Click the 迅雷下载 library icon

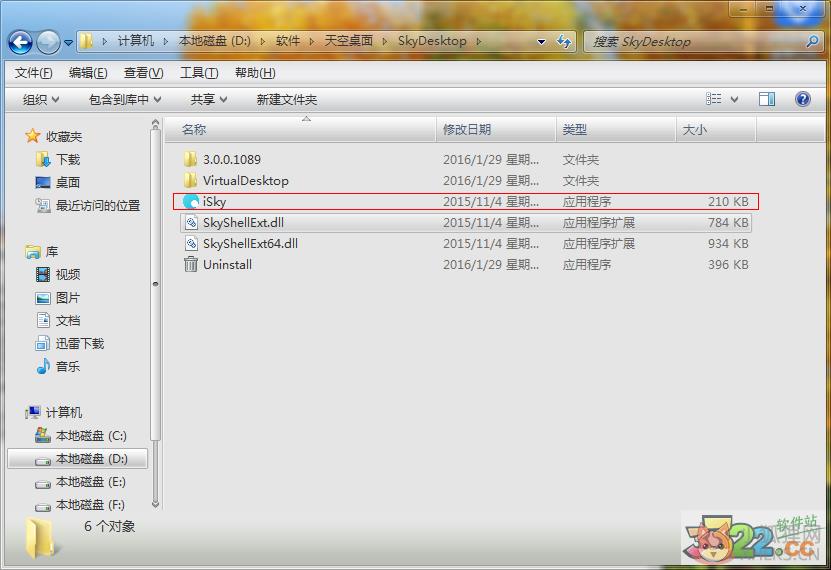tap(43, 343)
